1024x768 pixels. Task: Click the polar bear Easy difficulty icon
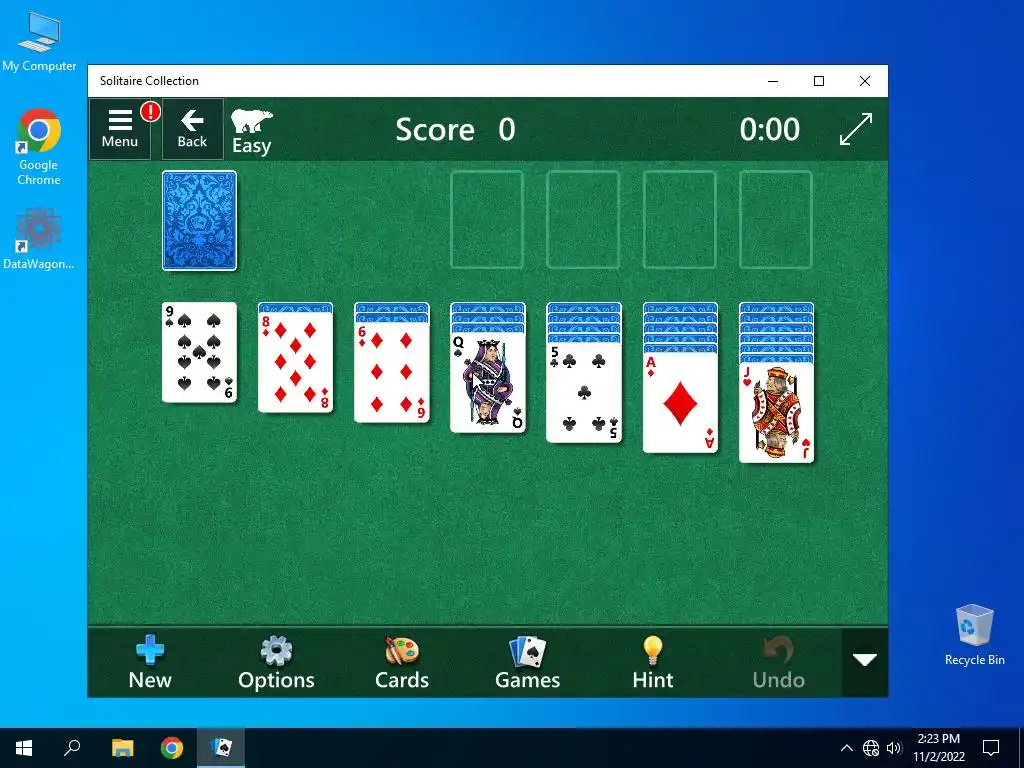tap(252, 132)
